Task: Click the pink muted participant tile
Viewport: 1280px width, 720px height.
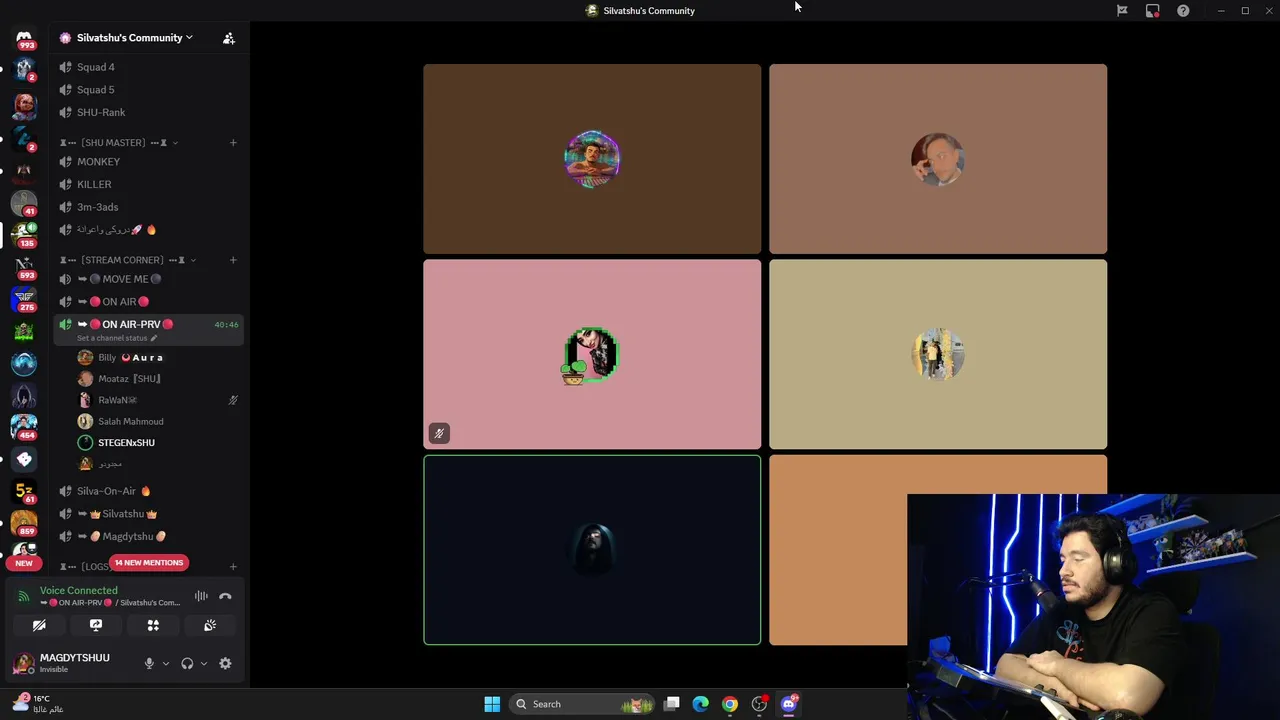Action: (x=592, y=354)
